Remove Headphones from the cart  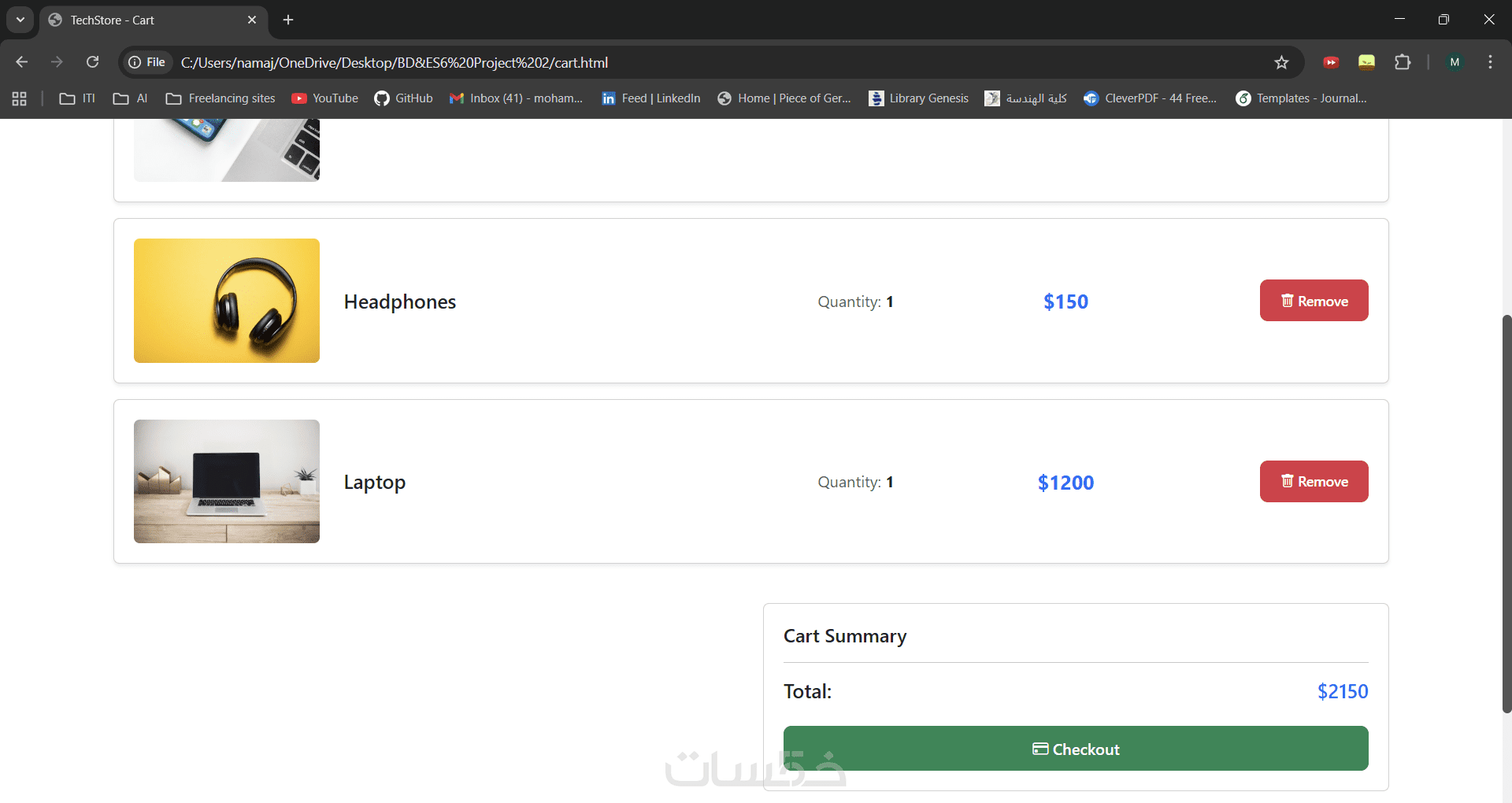(1314, 301)
